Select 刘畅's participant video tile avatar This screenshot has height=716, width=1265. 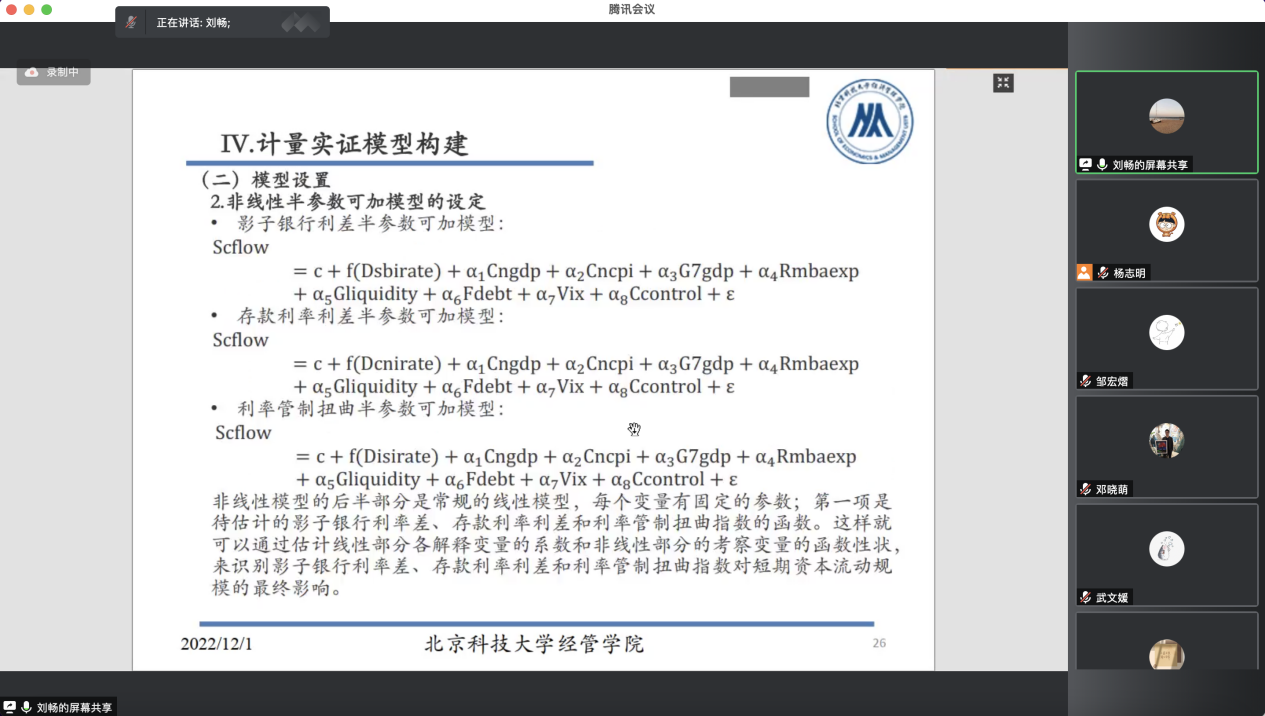pos(1166,116)
